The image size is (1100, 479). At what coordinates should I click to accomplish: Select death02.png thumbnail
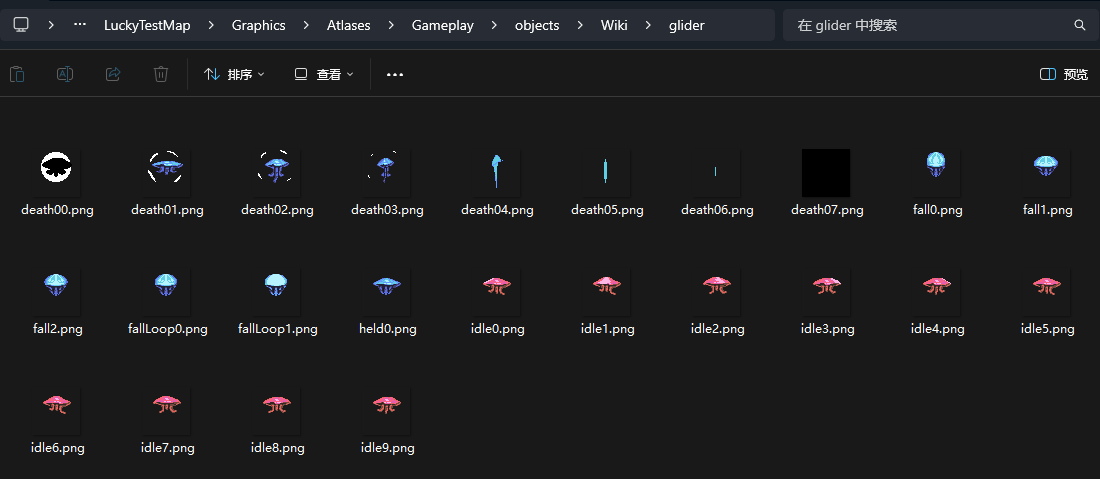[276, 173]
